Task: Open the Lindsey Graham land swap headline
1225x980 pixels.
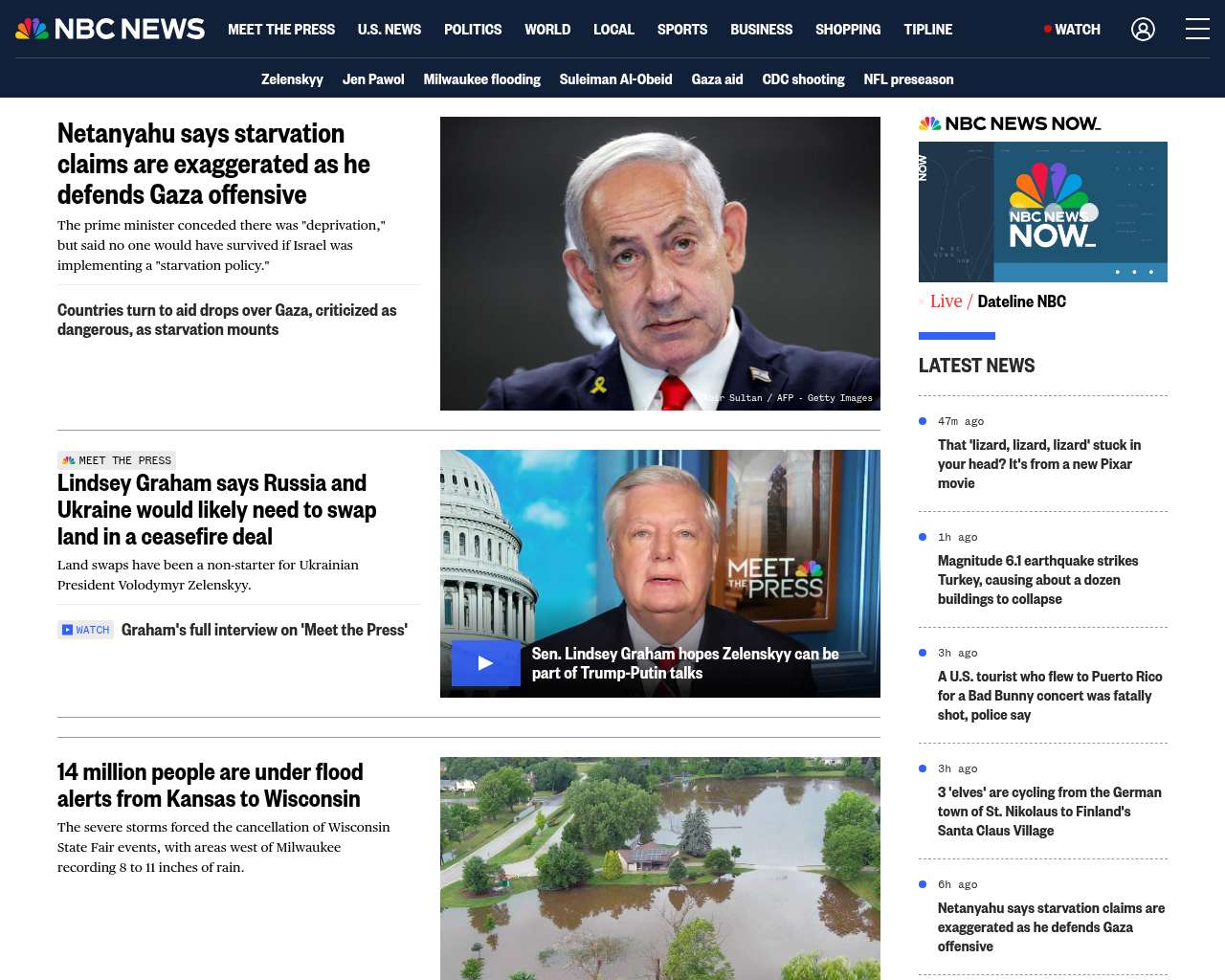Action: 216,510
